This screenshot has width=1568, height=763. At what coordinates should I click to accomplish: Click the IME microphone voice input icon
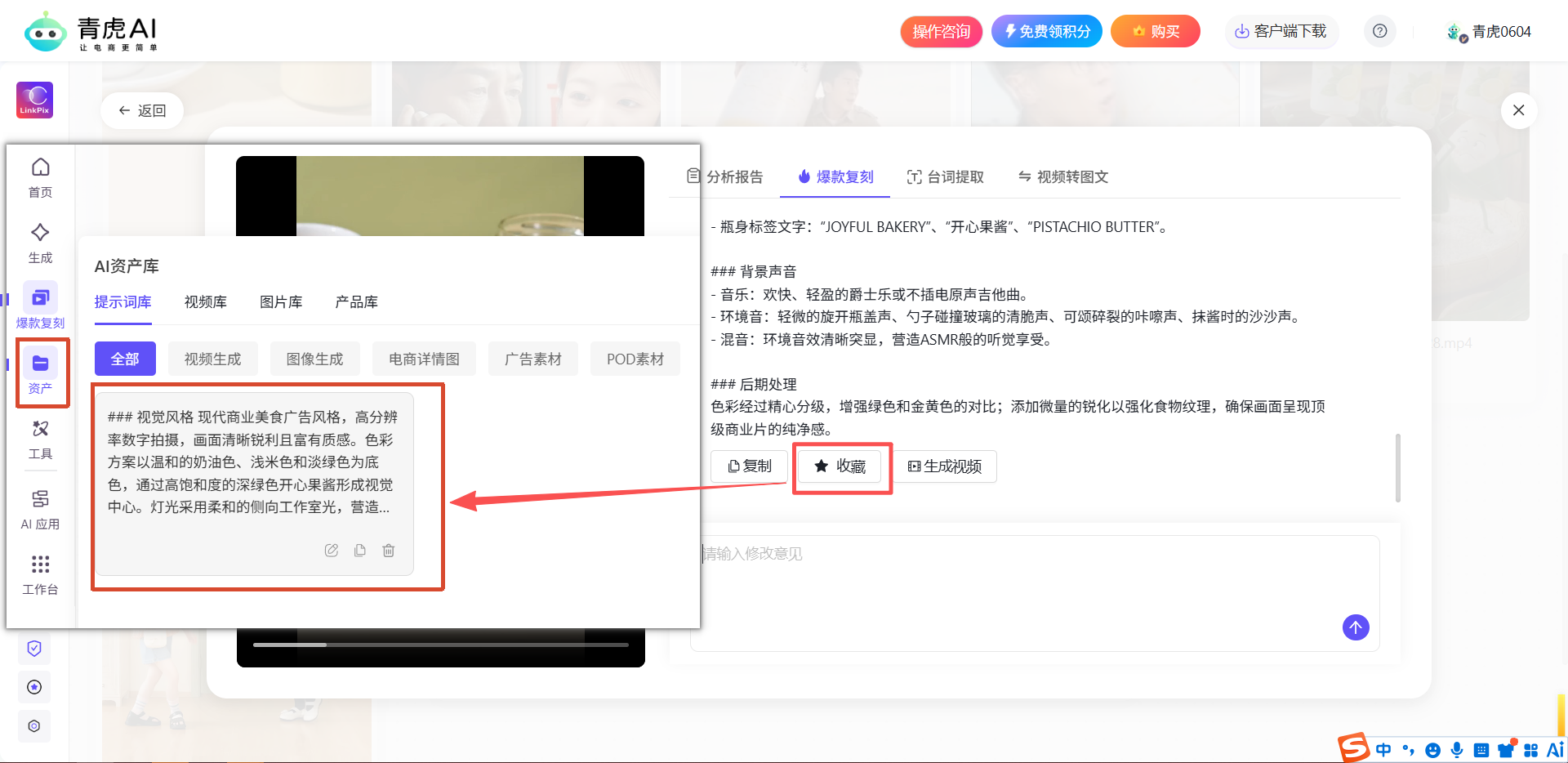coord(1457,750)
